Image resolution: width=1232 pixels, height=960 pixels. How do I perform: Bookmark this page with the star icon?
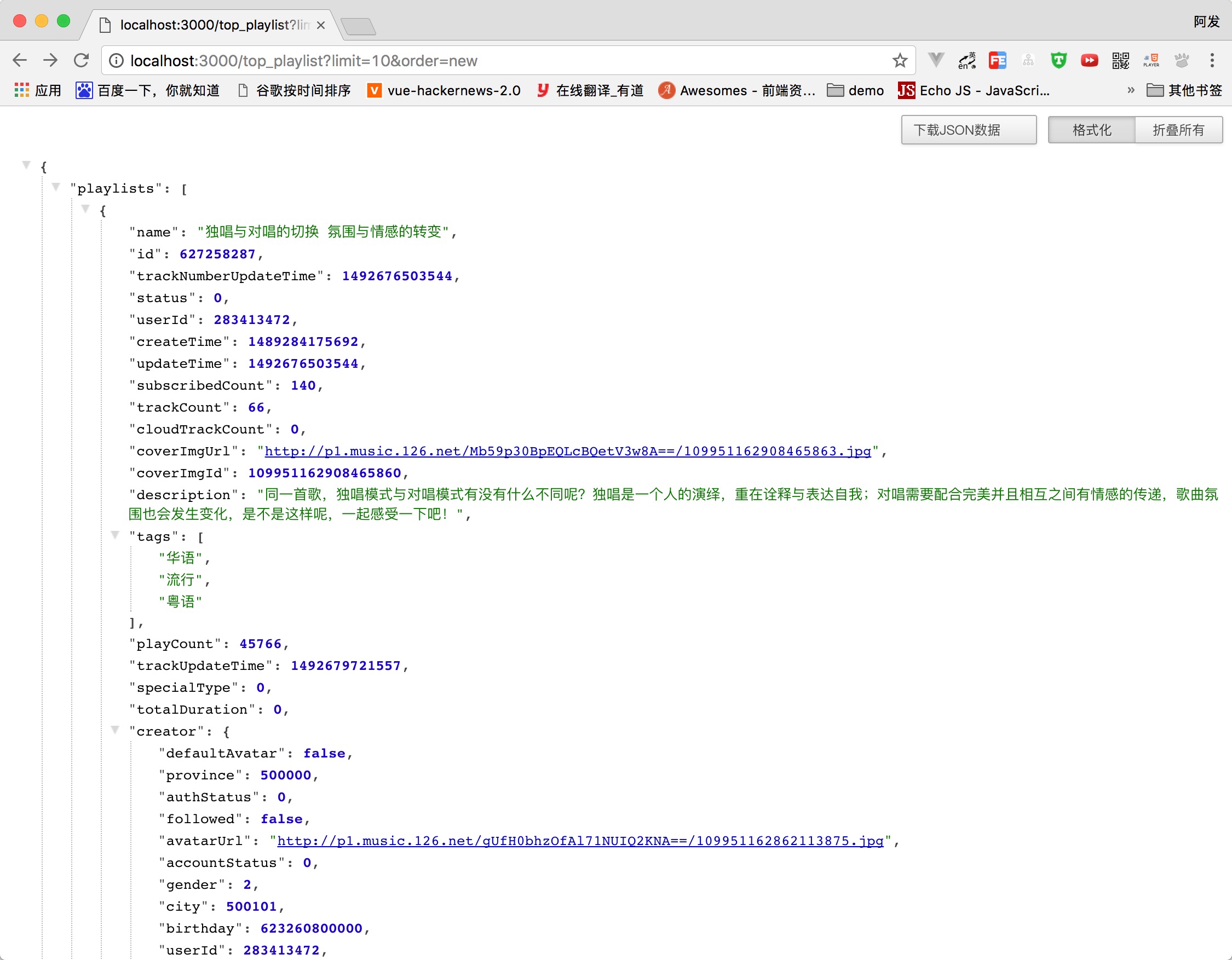coord(900,60)
